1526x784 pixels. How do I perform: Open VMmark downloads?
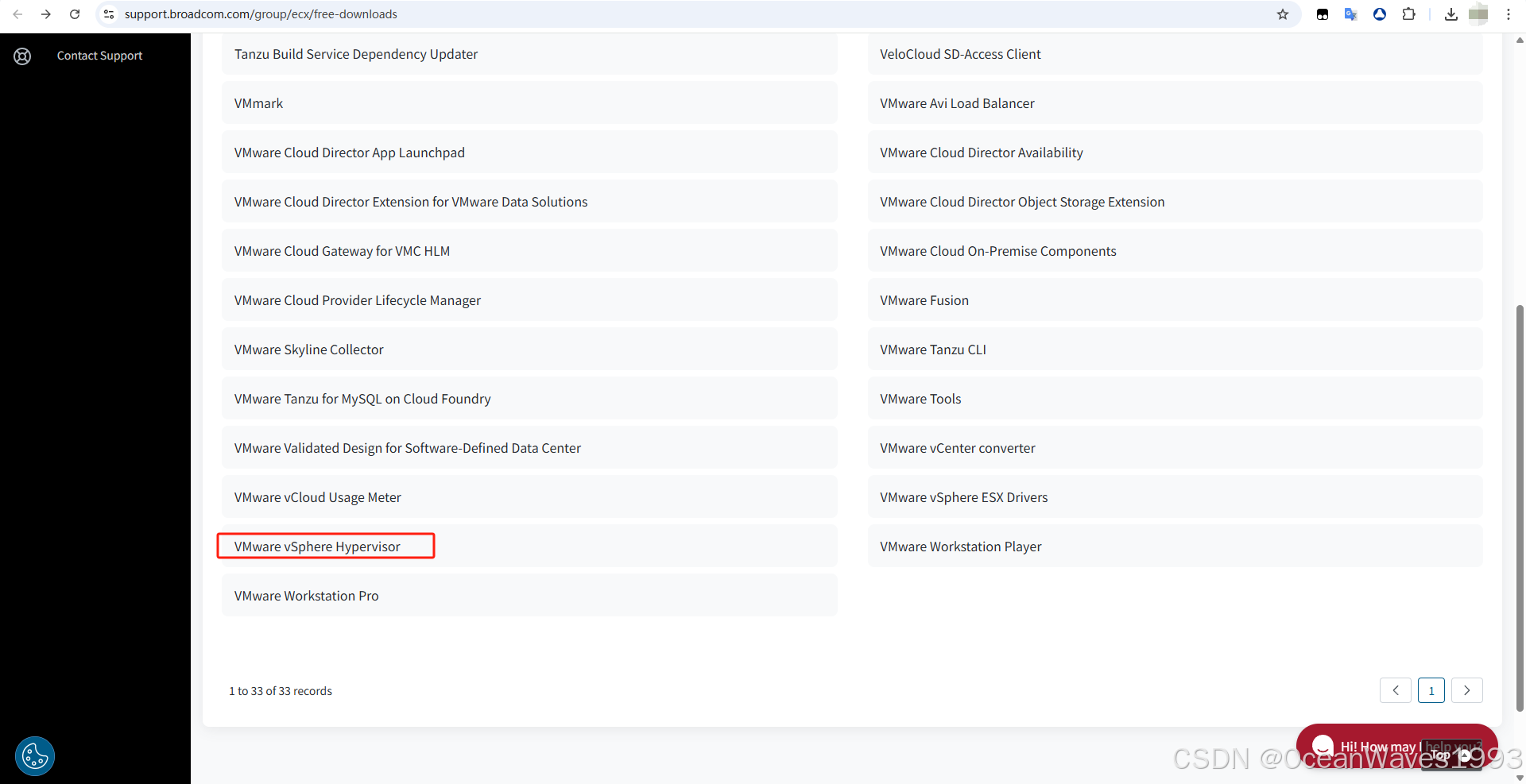coord(529,103)
